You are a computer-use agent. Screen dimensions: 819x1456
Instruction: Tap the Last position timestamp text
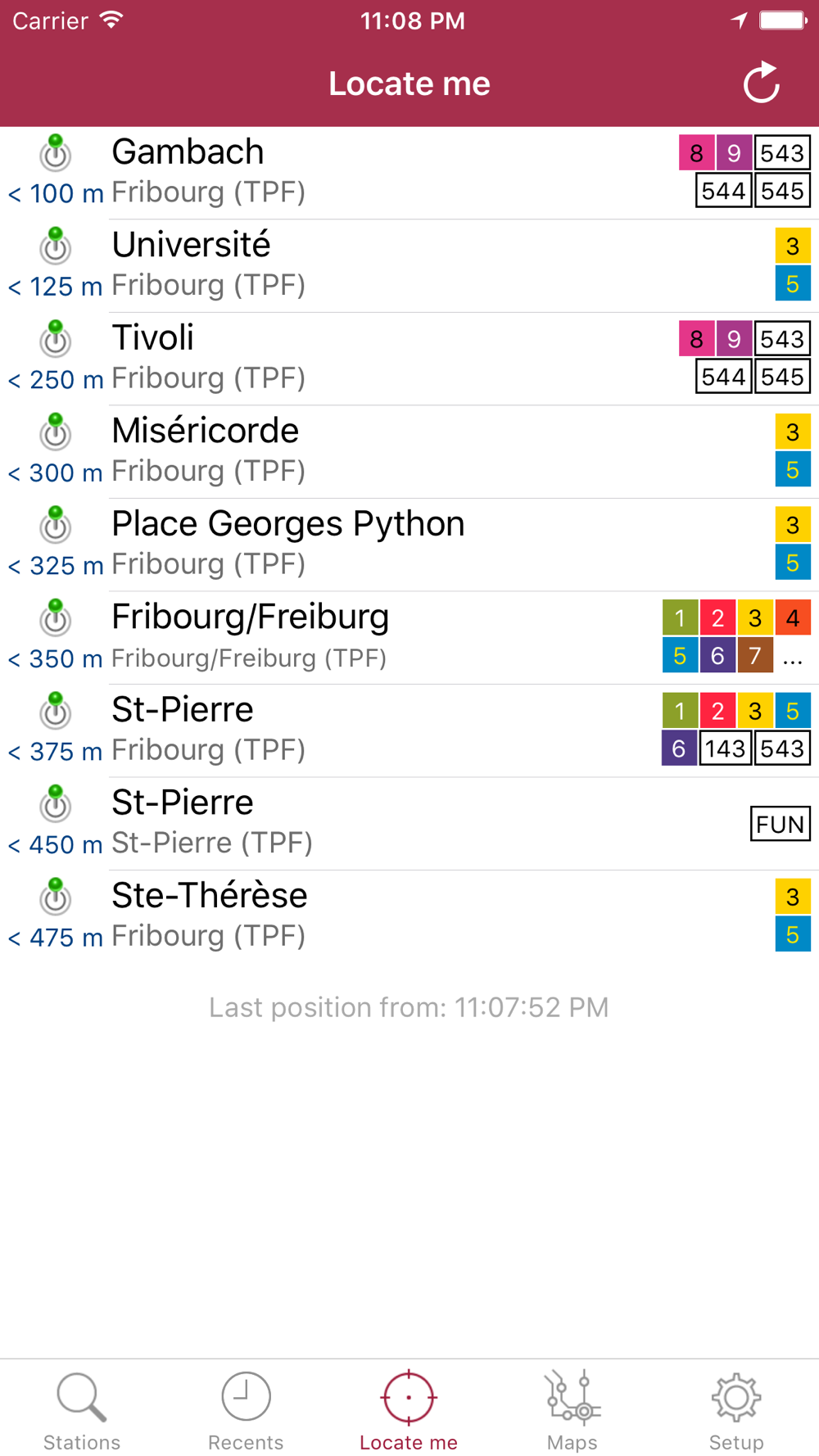pos(409,1007)
